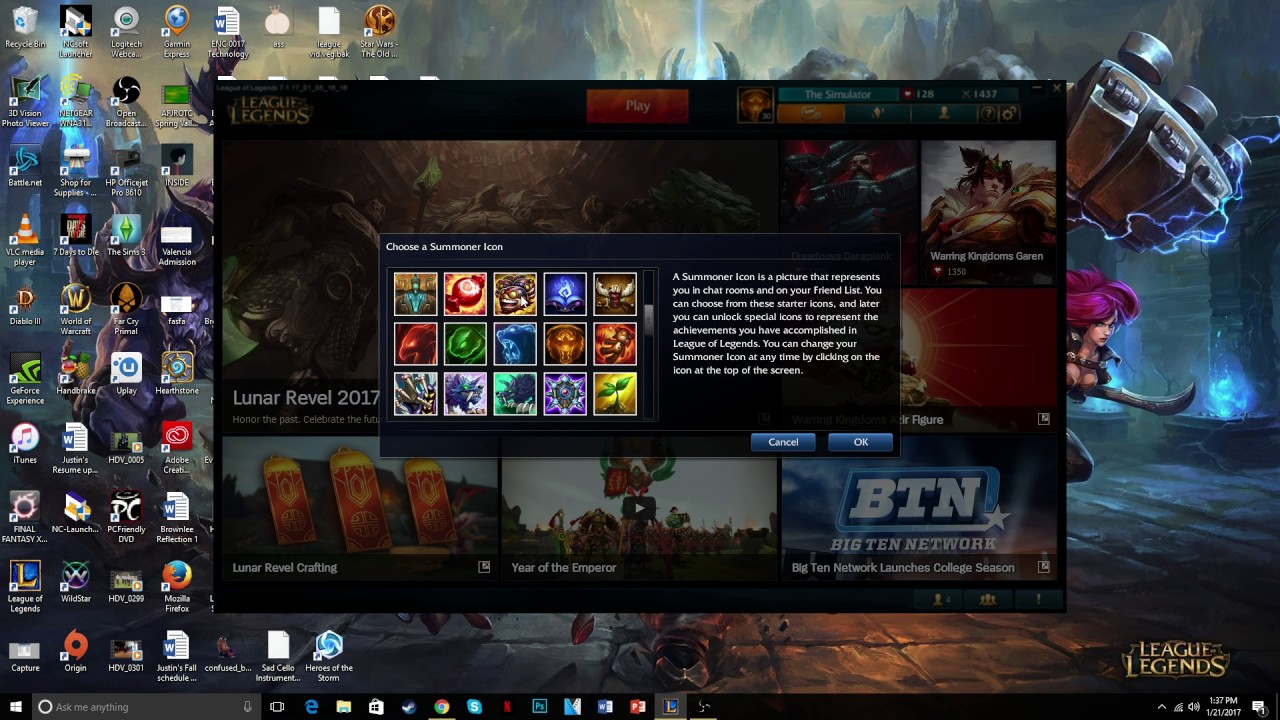This screenshot has height=720, width=1280.
Task: Select the Uplay desktop shortcut
Action: pyautogui.click(x=126, y=375)
